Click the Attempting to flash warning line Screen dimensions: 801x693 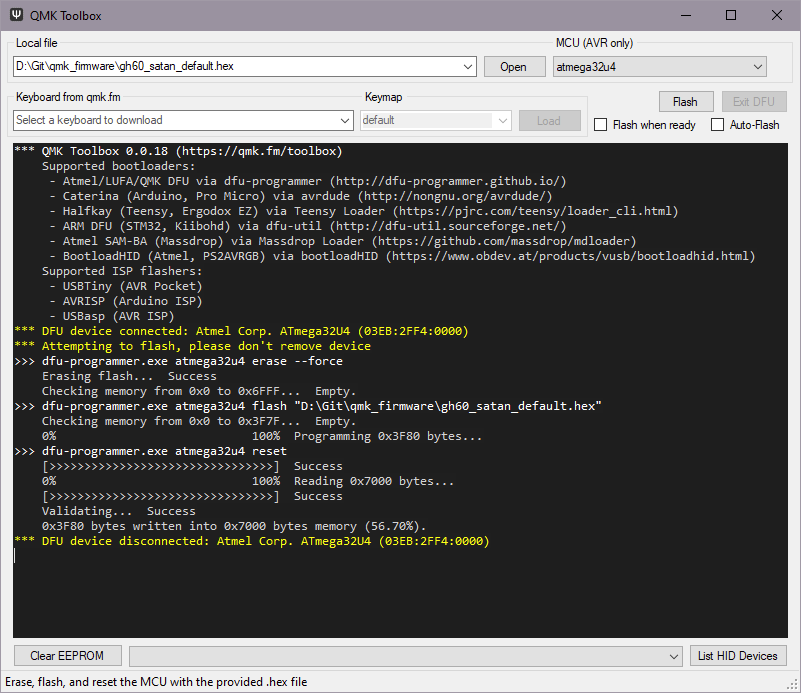point(193,346)
